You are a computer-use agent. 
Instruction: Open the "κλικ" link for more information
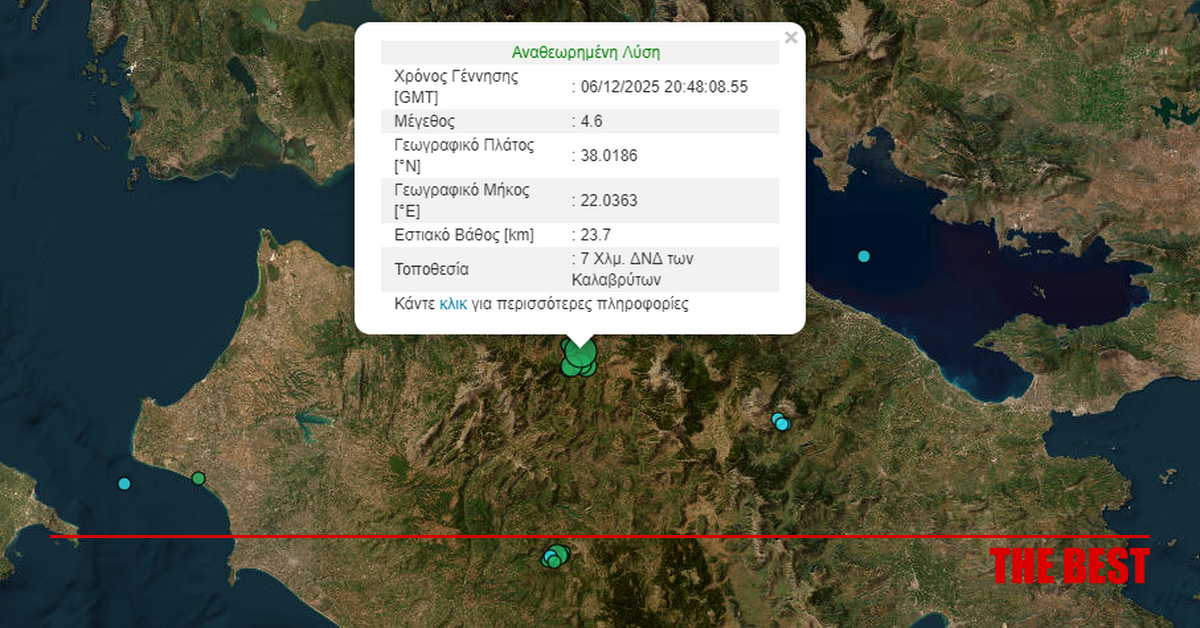pyautogui.click(x=453, y=304)
